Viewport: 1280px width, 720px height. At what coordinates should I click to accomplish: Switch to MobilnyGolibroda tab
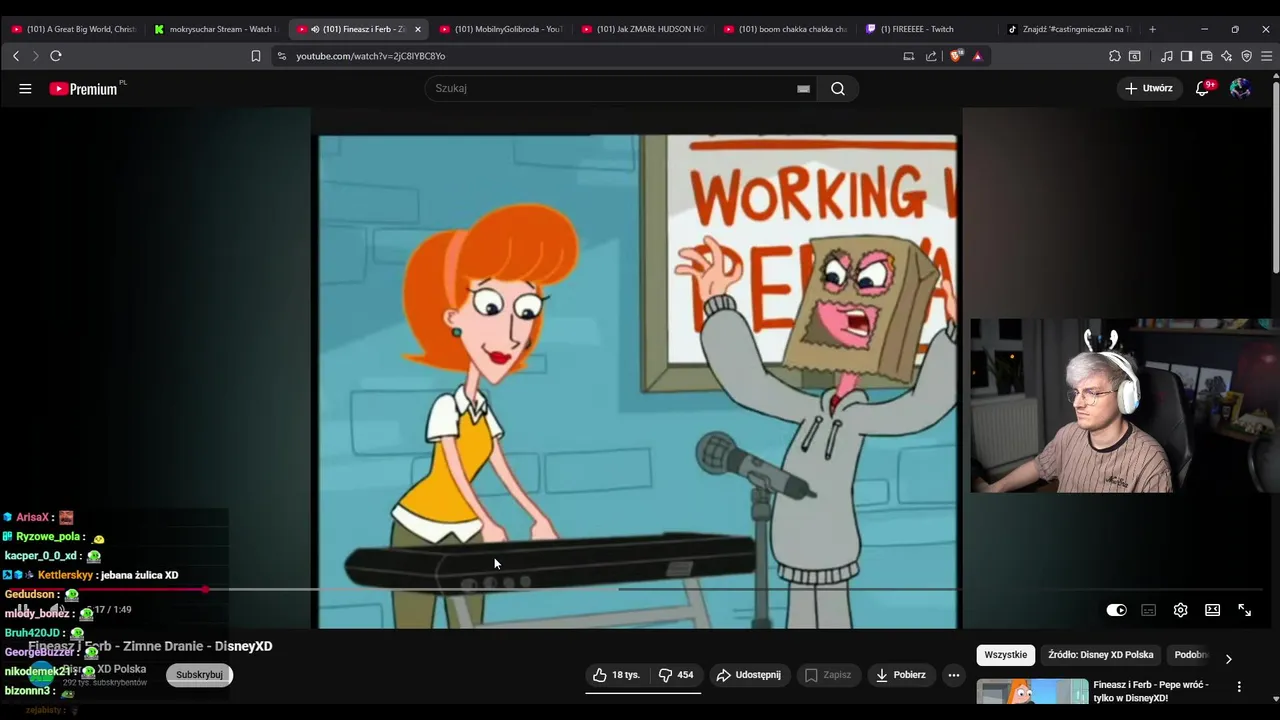point(501,29)
